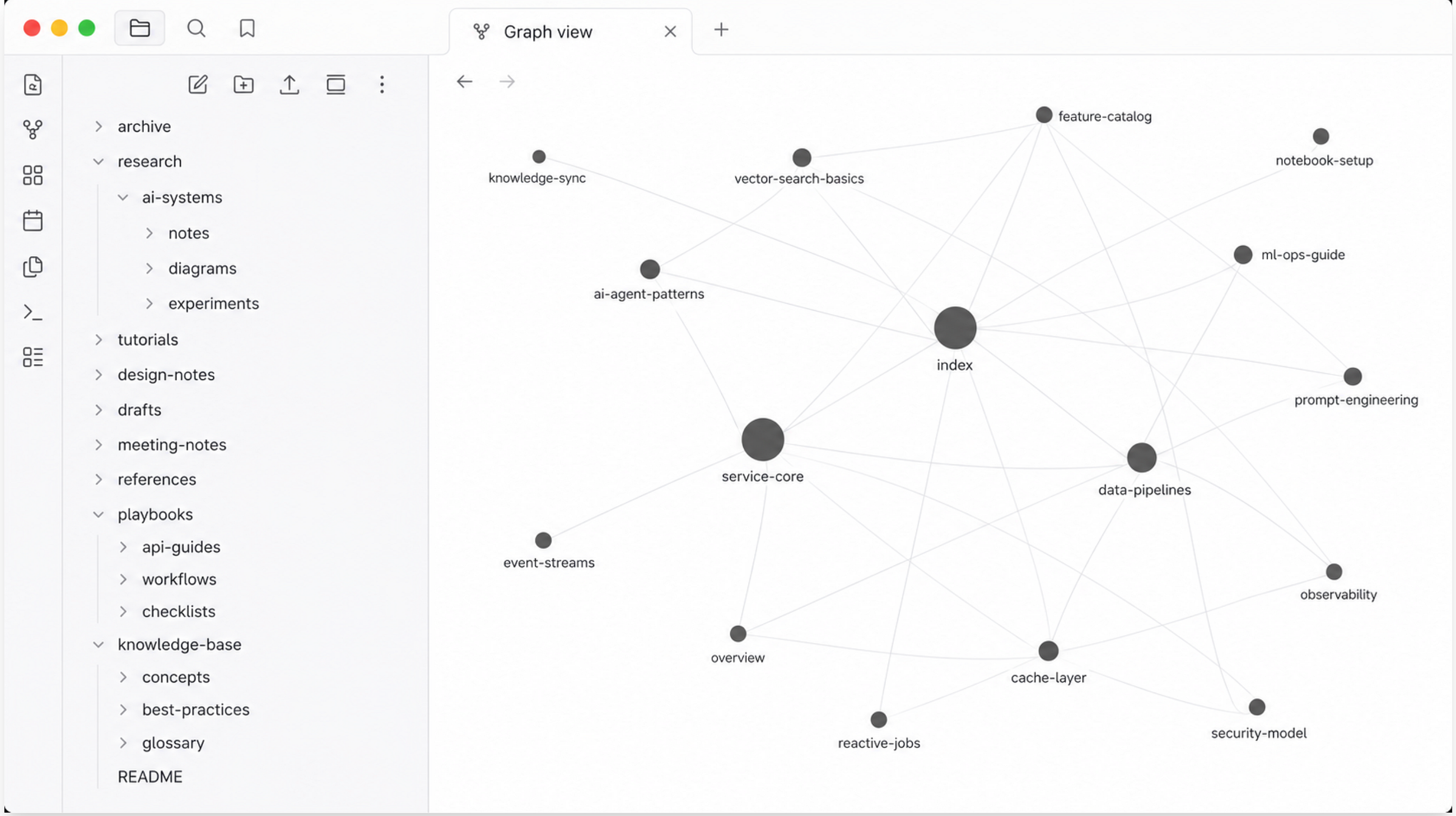Screen dimensions: 1456x816
Task: Select the glossary folder
Action: 173,743
